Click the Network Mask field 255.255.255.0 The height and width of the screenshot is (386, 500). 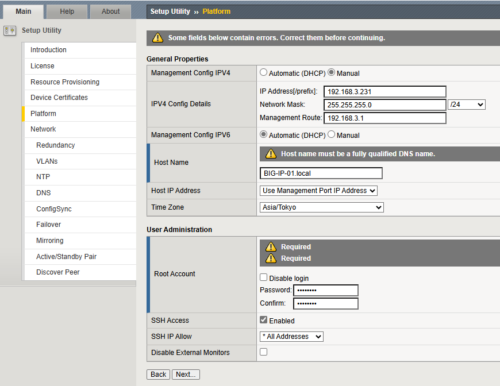(385, 105)
